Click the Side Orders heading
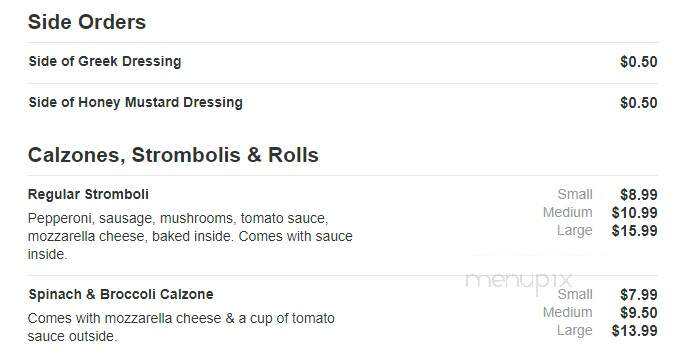Viewport: 698px width, 363px height. [87, 22]
